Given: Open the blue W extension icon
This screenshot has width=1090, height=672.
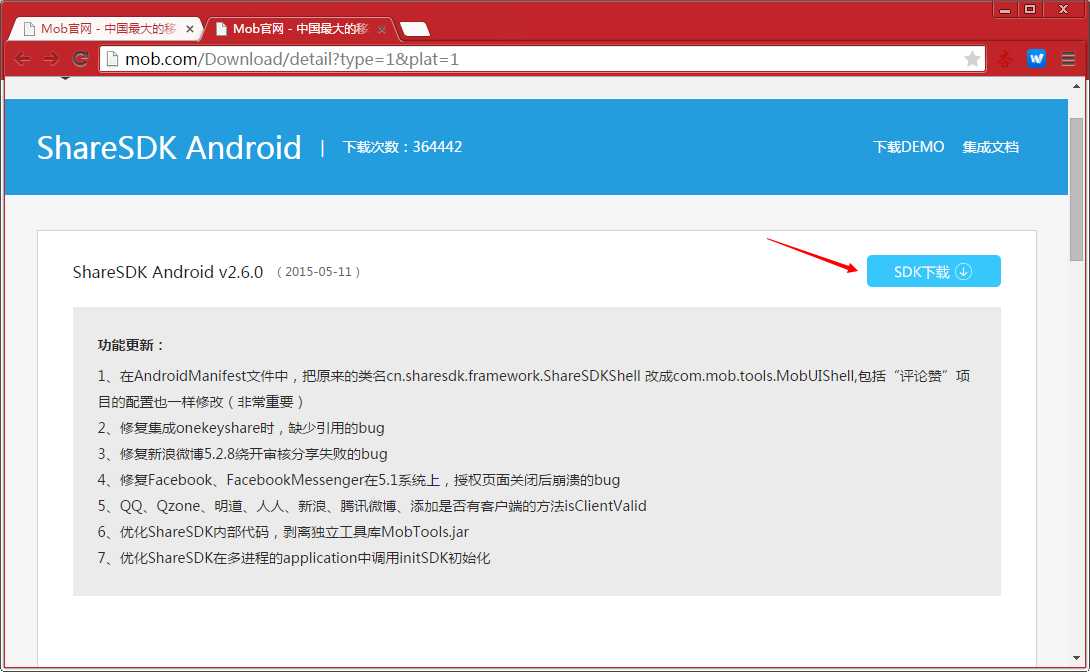Looking at the screenshot, I should pyautogui.click(x=1036, y=59).
